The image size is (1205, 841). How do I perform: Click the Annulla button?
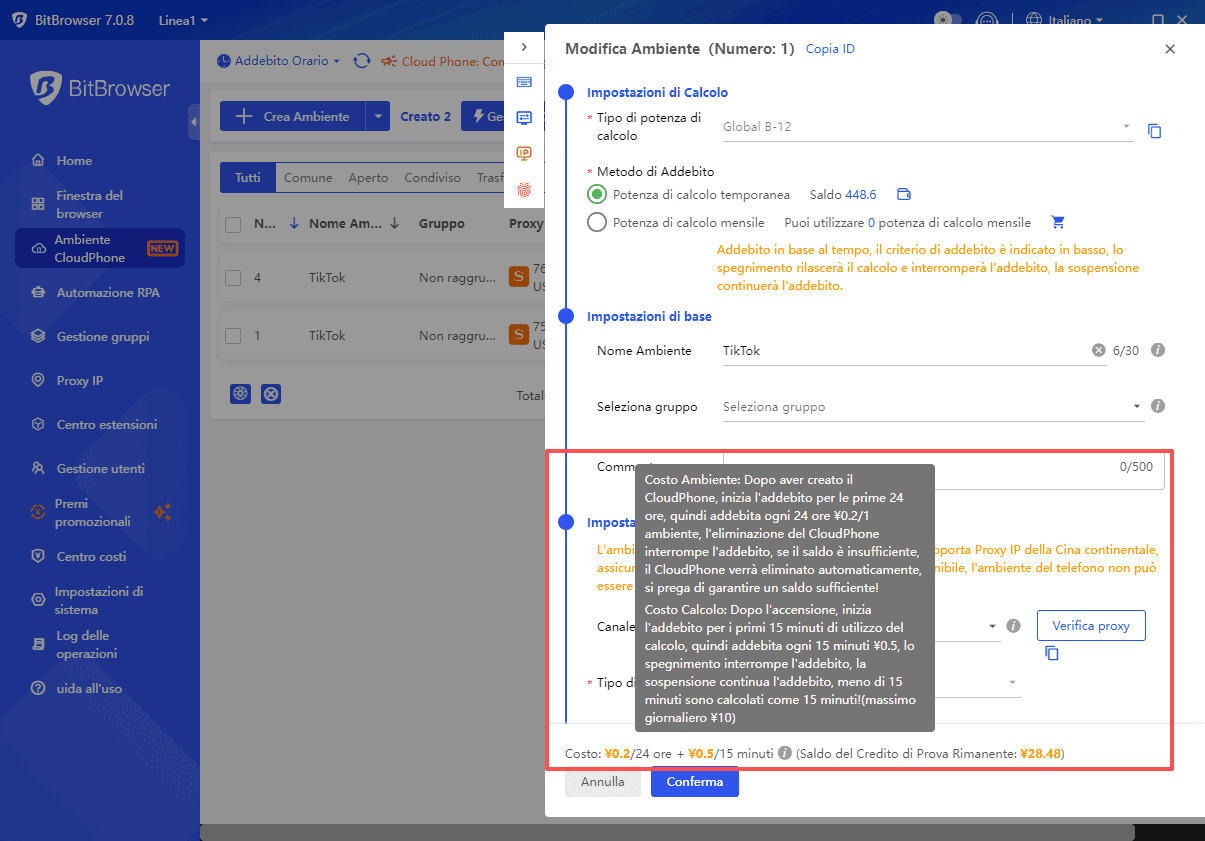(603, 782)
